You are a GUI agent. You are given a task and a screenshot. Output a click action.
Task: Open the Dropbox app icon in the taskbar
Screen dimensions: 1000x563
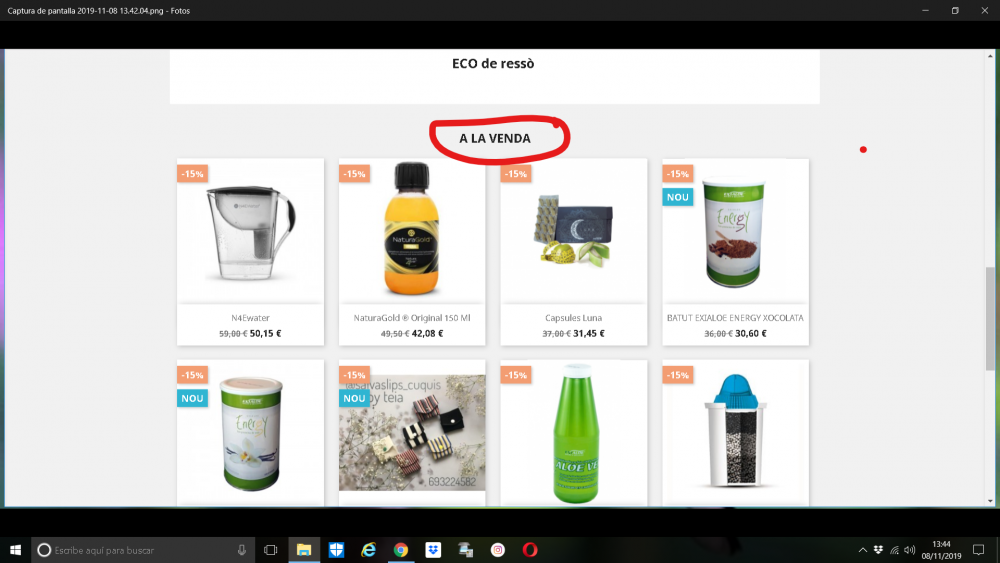(x=433, y=550)
